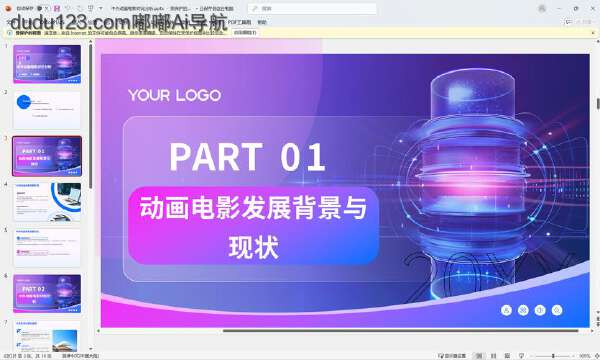Switch to Normal view icon
Screen dimensions: 600x360
click(479, 356)
